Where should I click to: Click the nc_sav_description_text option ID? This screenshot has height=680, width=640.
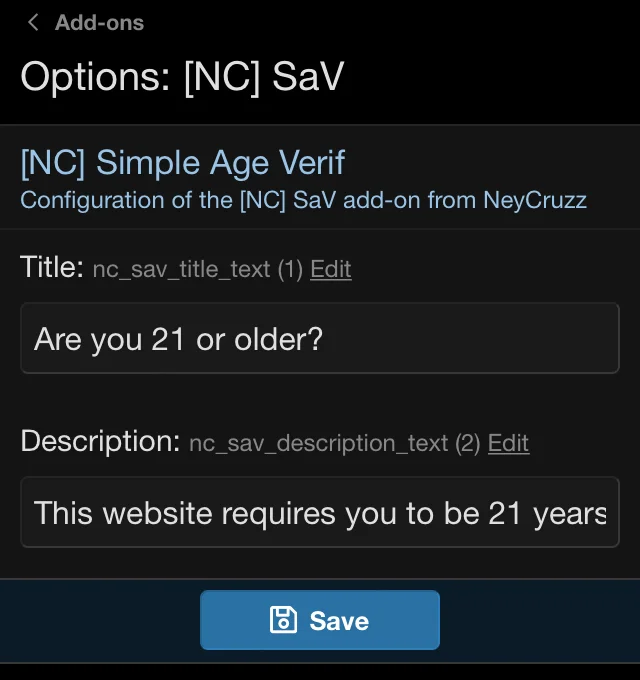(318, 443)
